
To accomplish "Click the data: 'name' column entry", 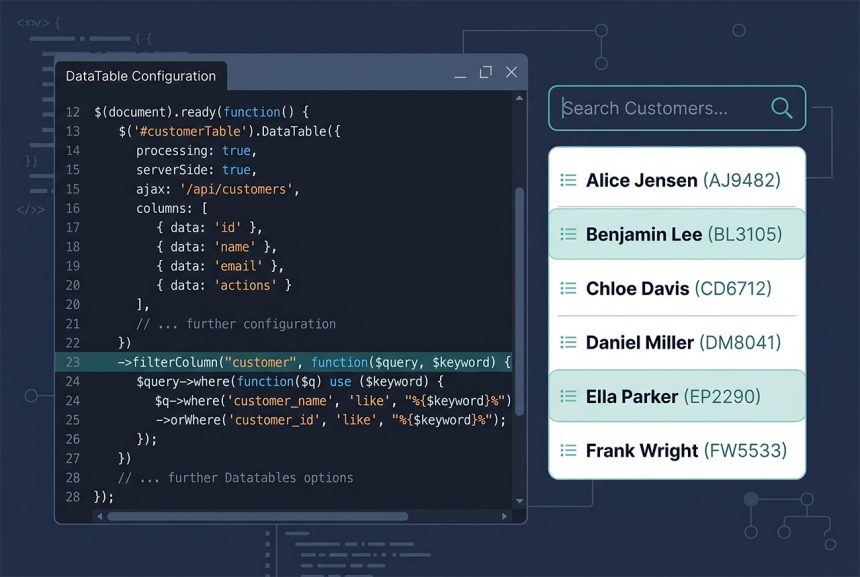I will click(x=217, y=247).
